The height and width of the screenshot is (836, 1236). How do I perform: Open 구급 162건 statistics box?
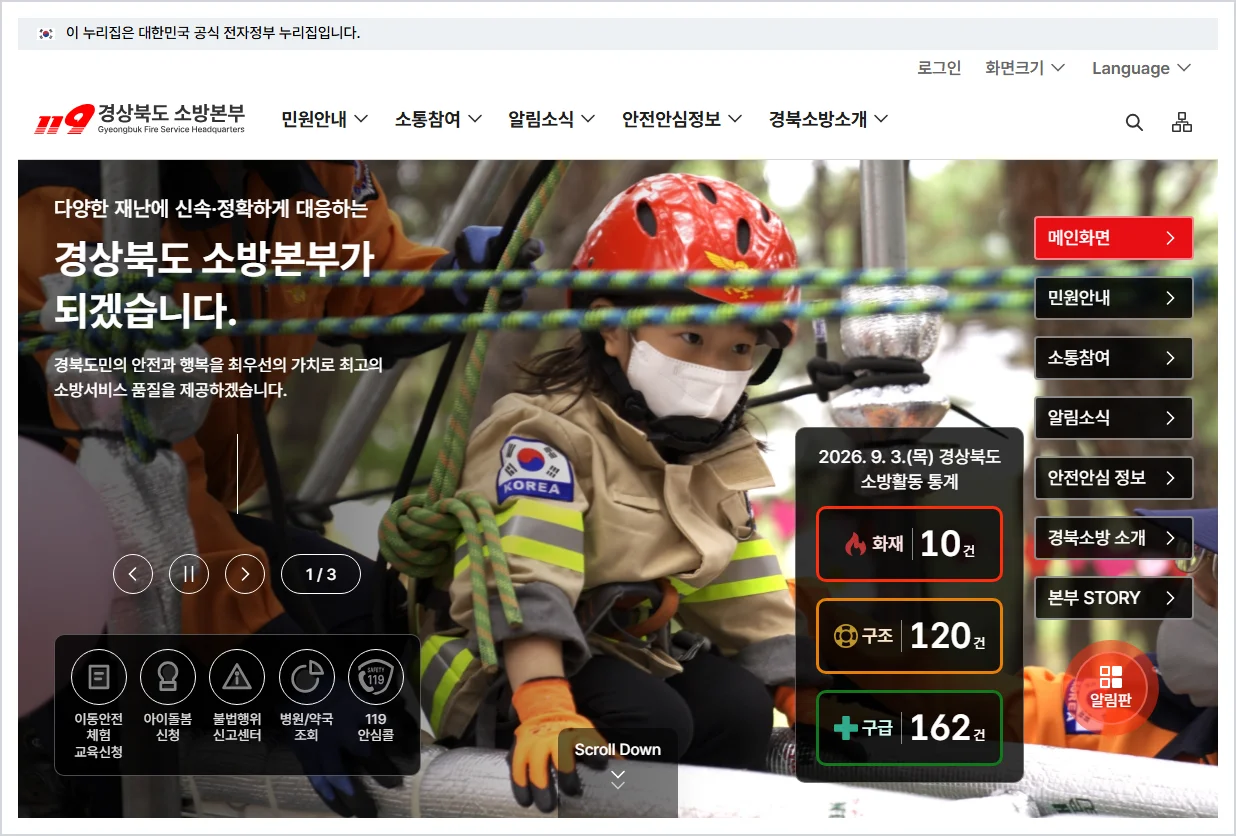click(x=909, y=728)
